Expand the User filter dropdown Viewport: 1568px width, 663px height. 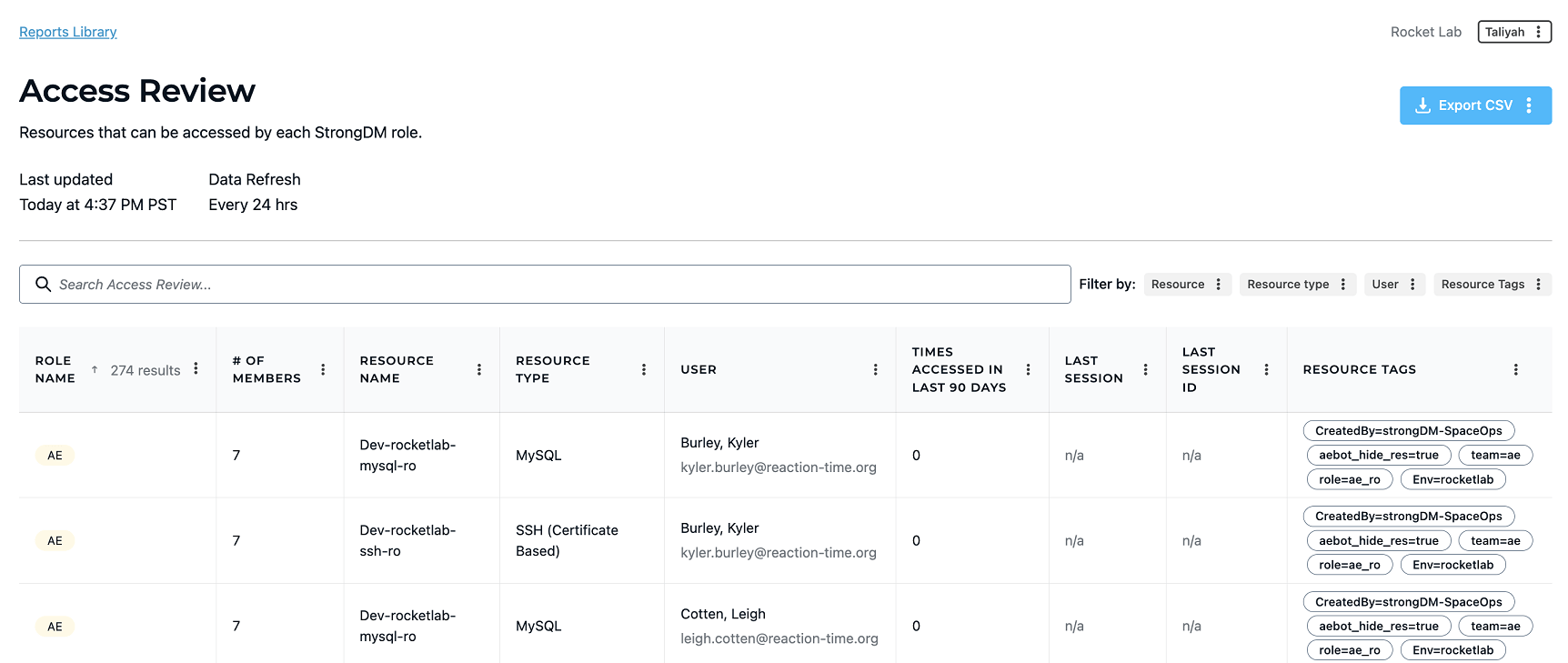tap(1393, 285)
